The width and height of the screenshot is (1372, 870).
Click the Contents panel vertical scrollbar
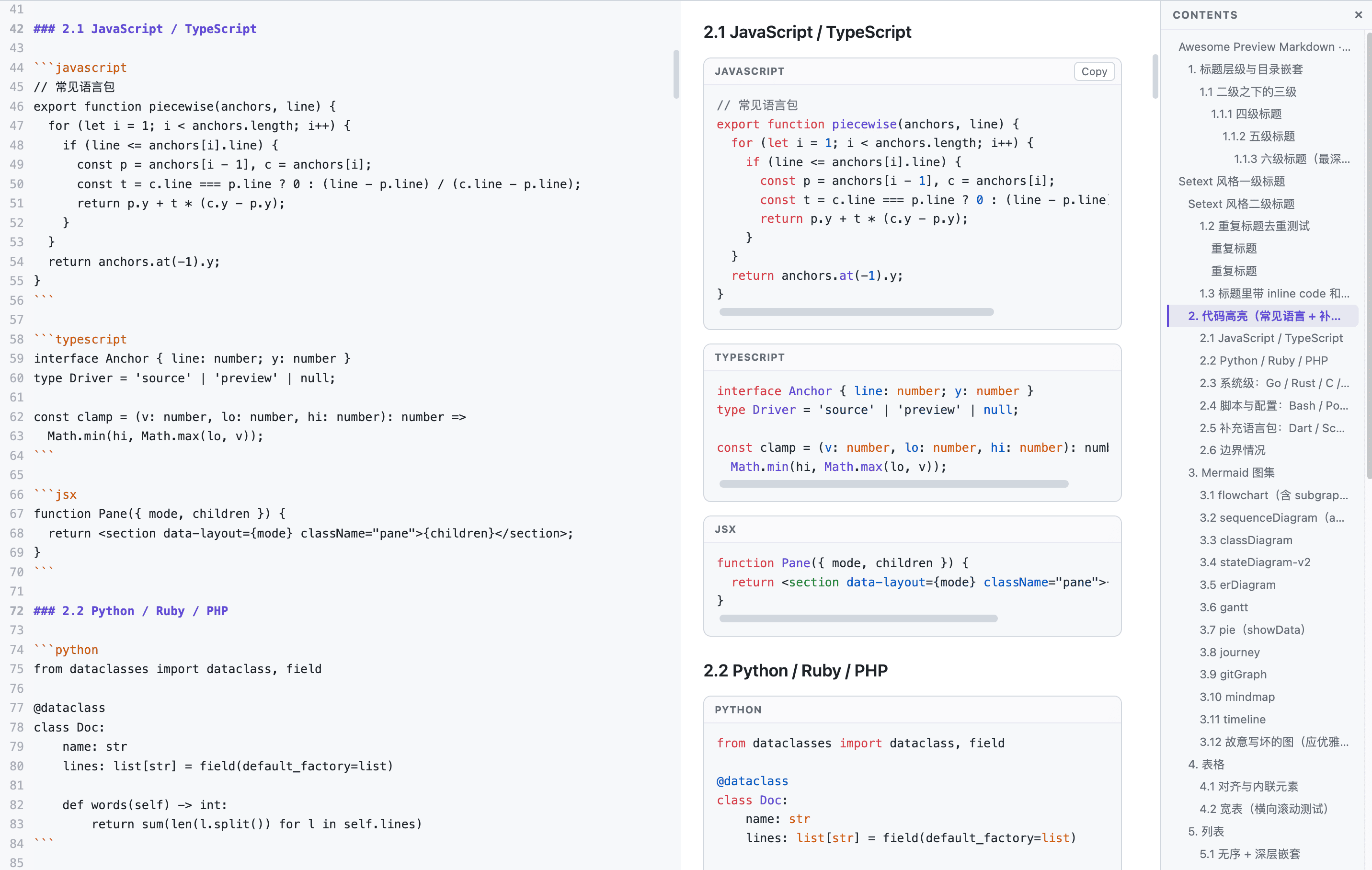point(1369,256)
